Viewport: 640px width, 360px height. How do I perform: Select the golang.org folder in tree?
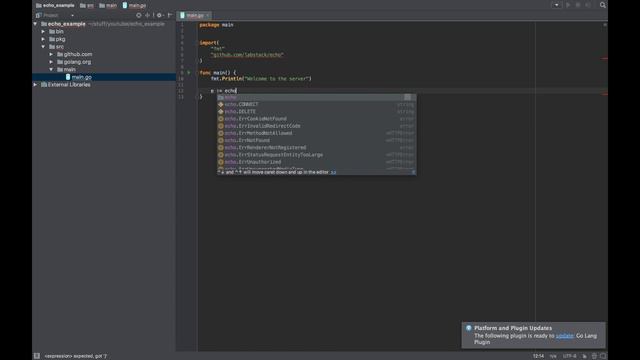tap(74, 62)
